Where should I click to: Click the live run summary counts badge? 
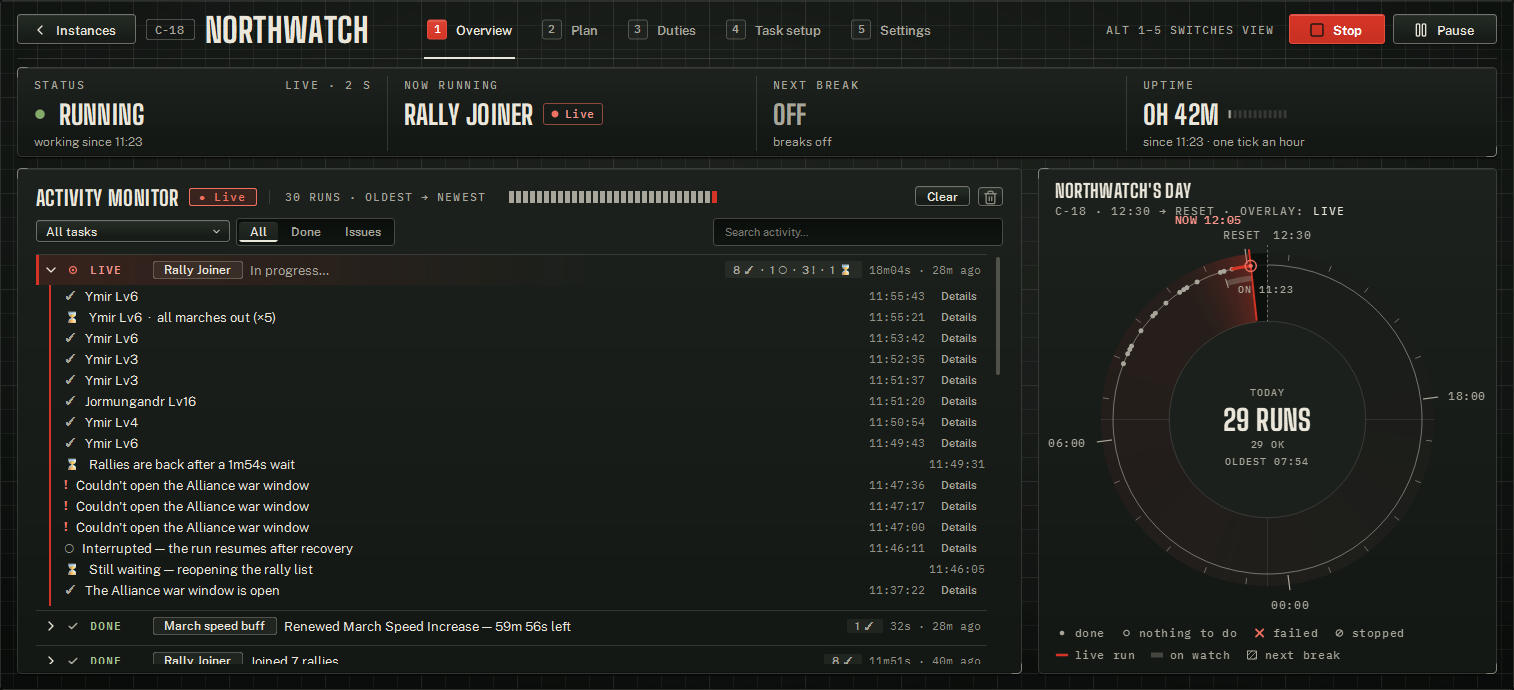pyautogui.click(x=793, y=270)
